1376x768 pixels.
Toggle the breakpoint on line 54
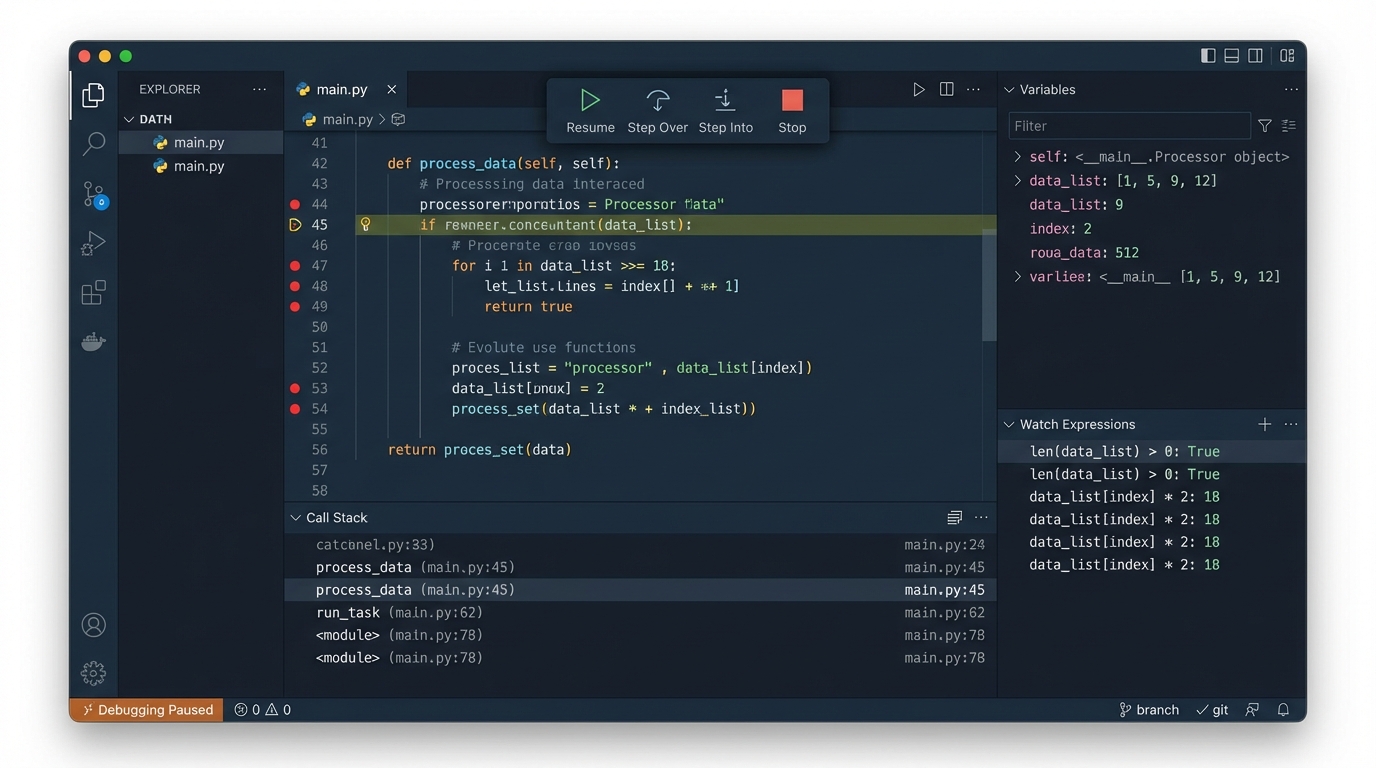[x=295, y=408]
